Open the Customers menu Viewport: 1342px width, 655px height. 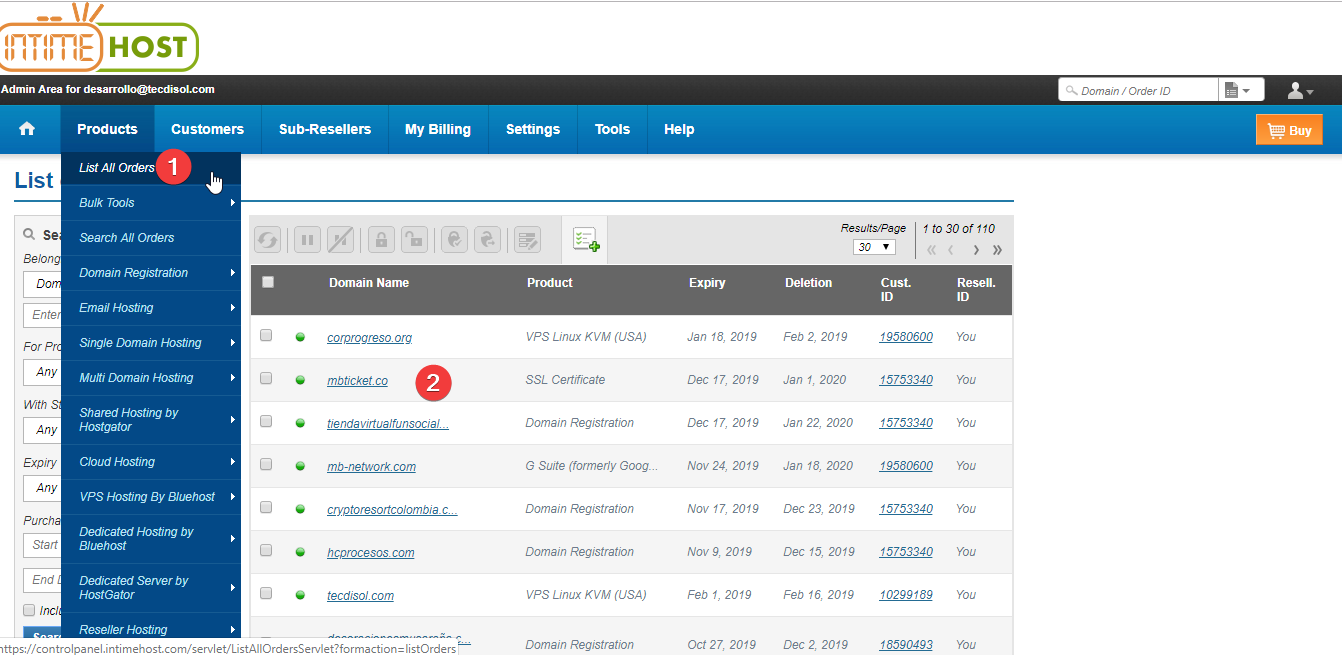coord(207,129)
